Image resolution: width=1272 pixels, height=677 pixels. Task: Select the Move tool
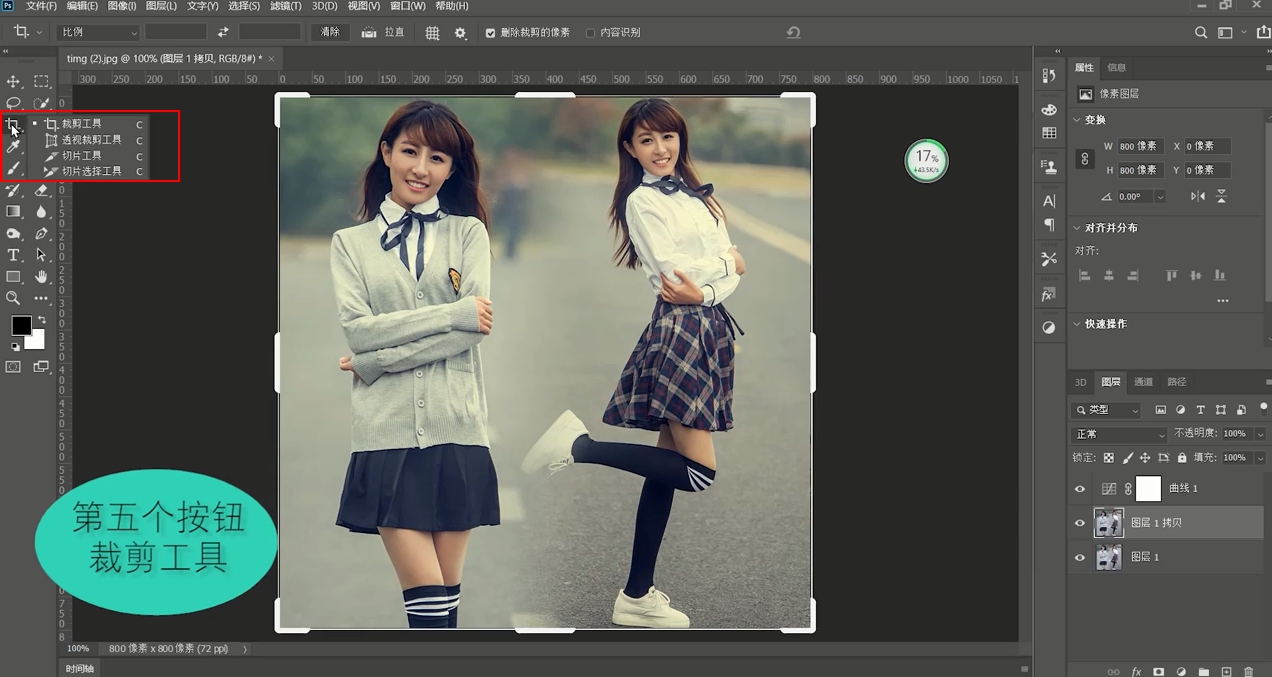tap(13, 81)
